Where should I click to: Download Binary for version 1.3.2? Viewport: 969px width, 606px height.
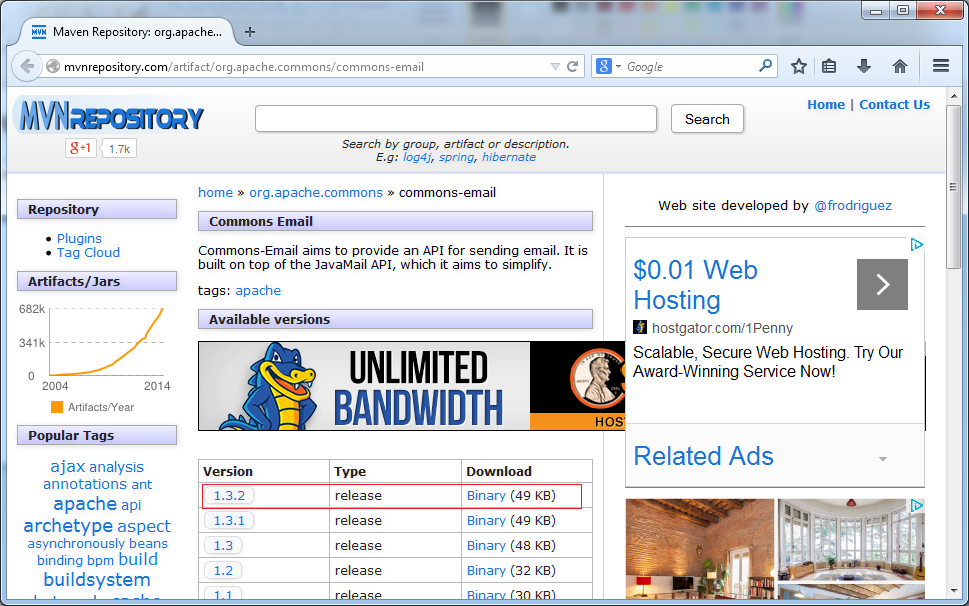click(x=486, y=495)
